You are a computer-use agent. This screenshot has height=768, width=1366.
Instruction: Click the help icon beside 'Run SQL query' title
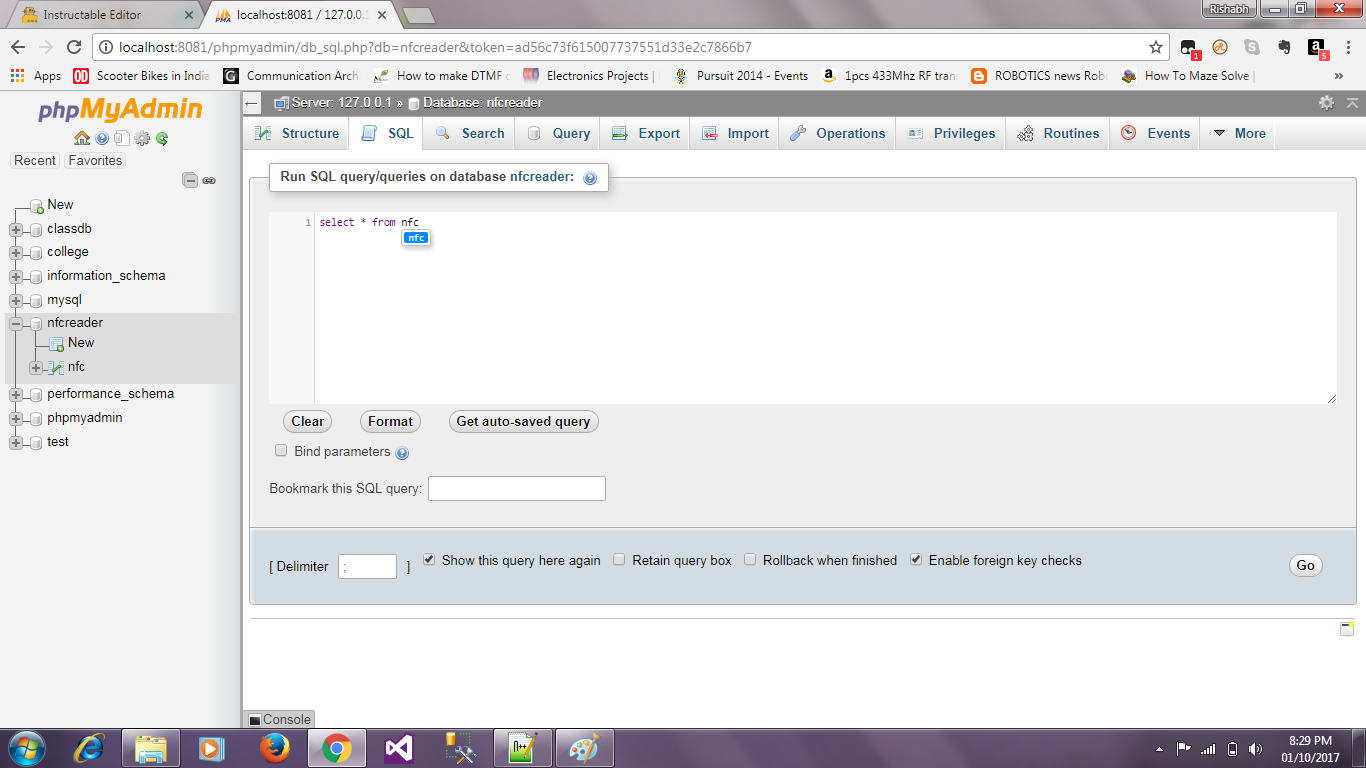[590, 178]
